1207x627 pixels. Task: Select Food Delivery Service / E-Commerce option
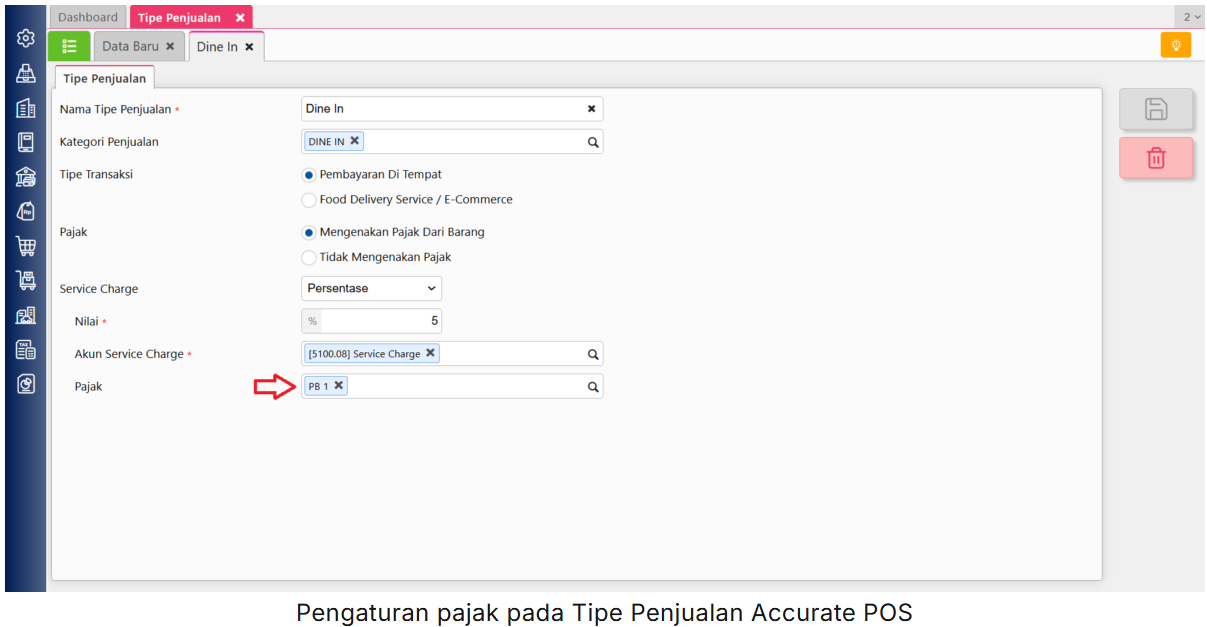pos(309,200)
